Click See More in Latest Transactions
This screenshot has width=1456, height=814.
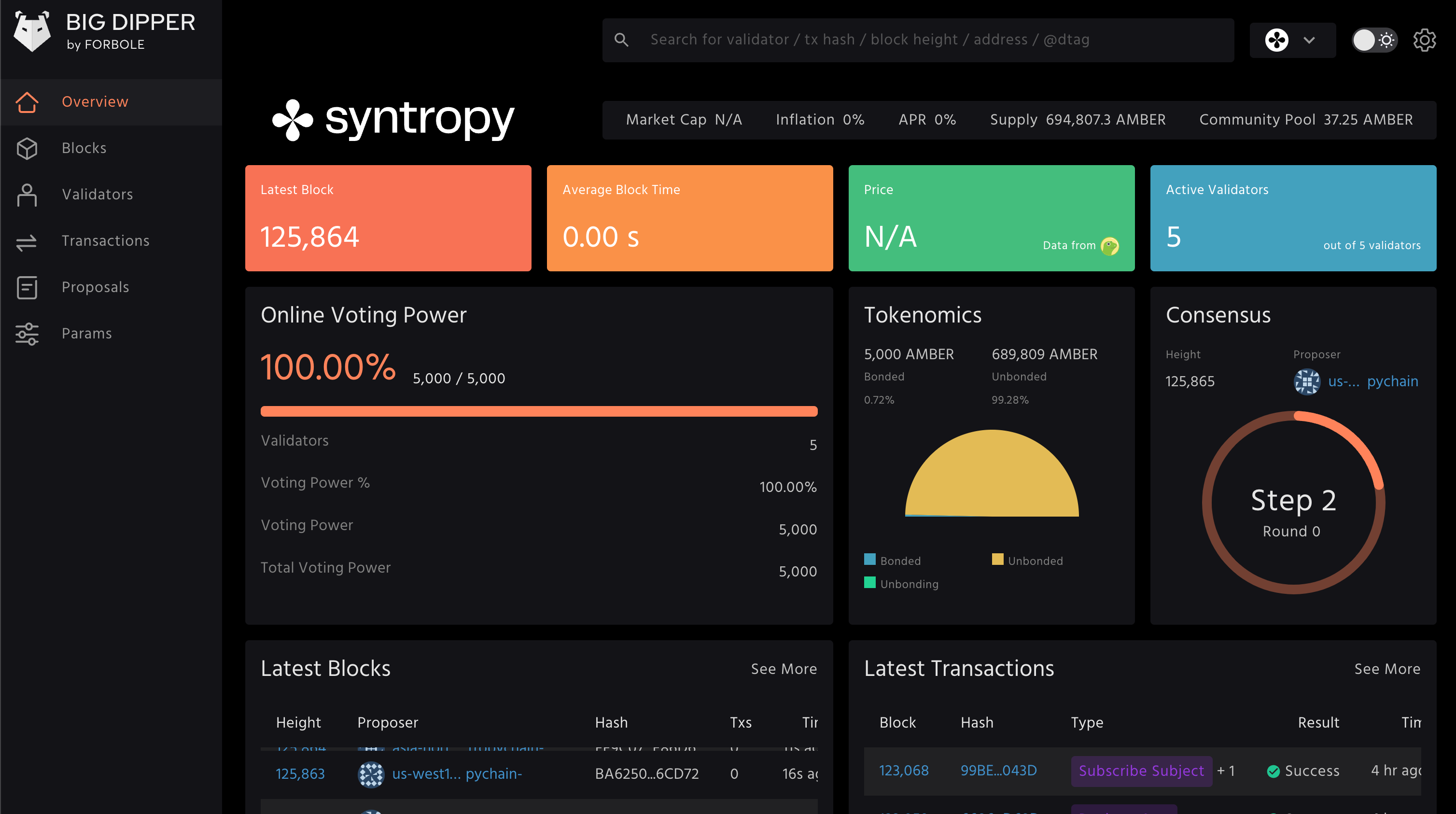tap(1386, 669)
